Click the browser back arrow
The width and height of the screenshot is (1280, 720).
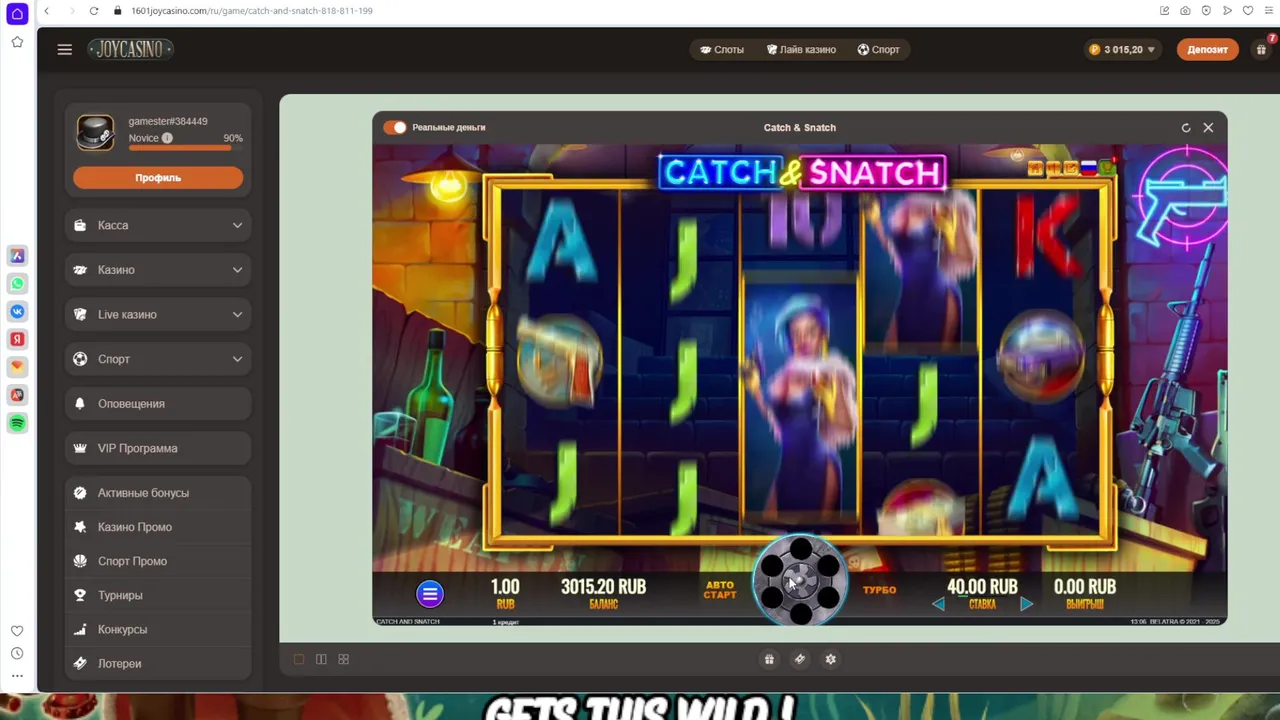tap(46, 11)
